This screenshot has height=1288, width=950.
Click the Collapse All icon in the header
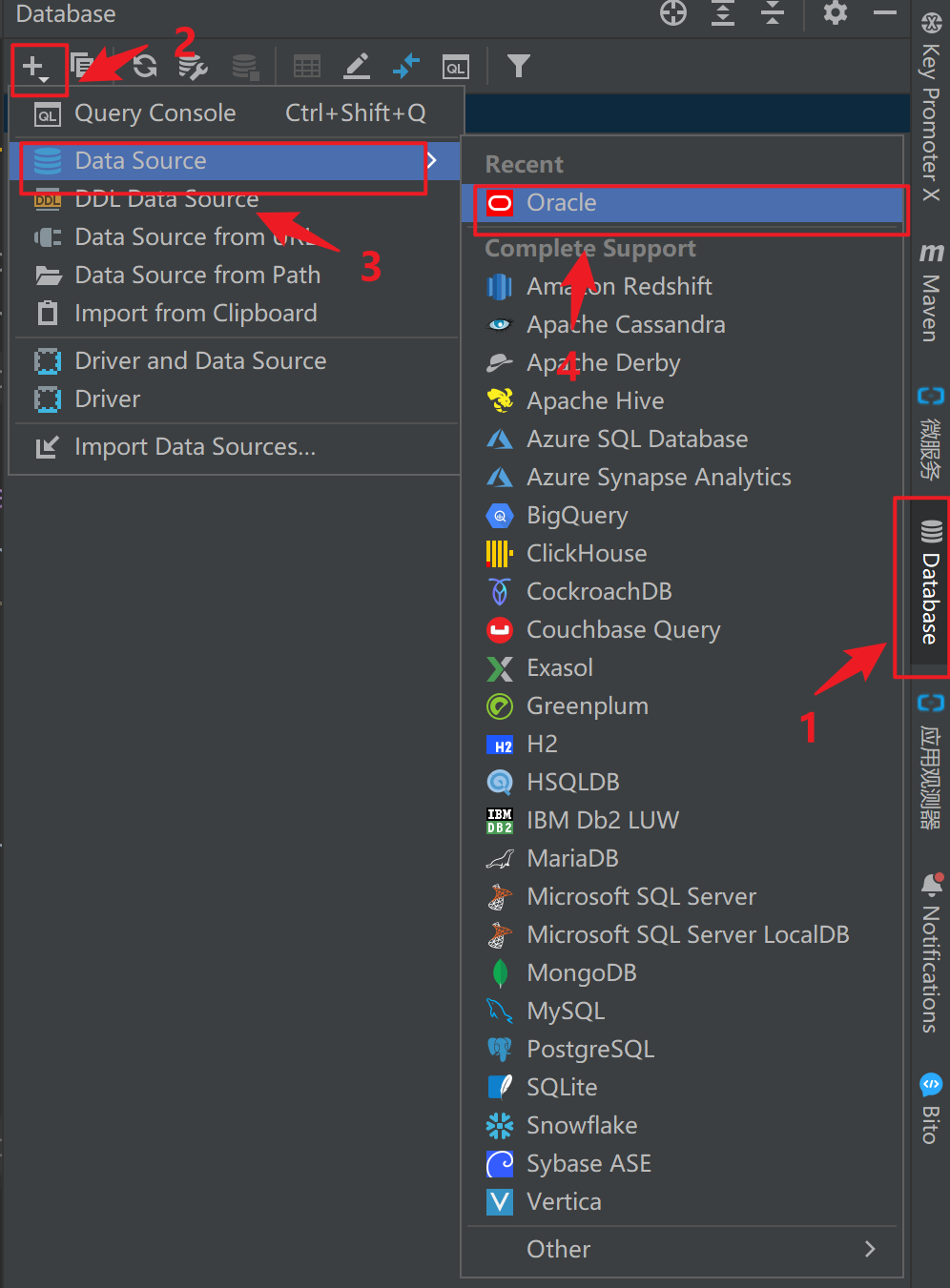(x=772, y=13)
